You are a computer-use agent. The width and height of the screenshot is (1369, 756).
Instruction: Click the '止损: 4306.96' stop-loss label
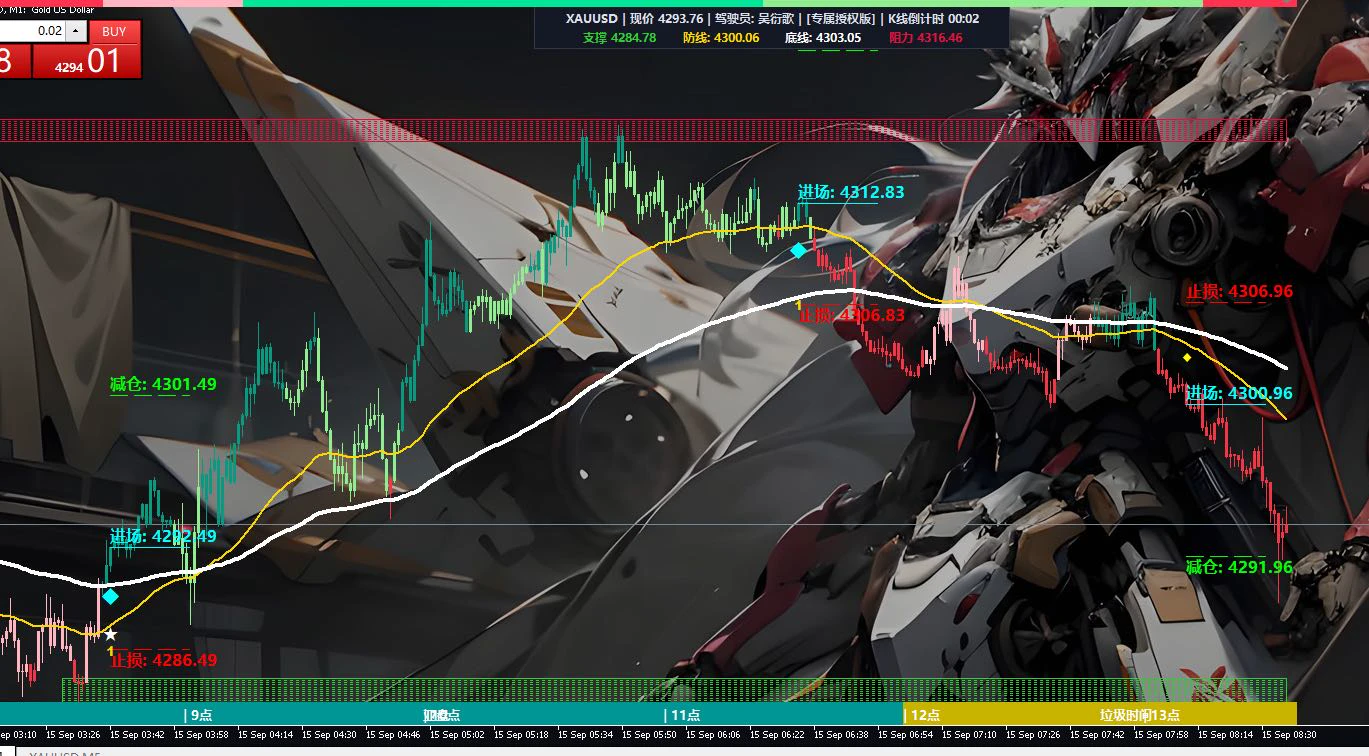point(1239,292)
